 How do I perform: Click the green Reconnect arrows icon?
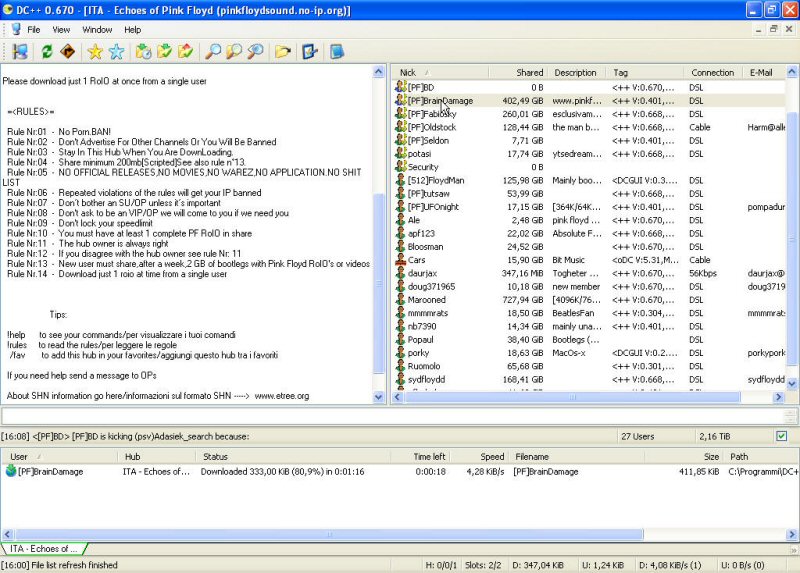[x=46, y=51]
